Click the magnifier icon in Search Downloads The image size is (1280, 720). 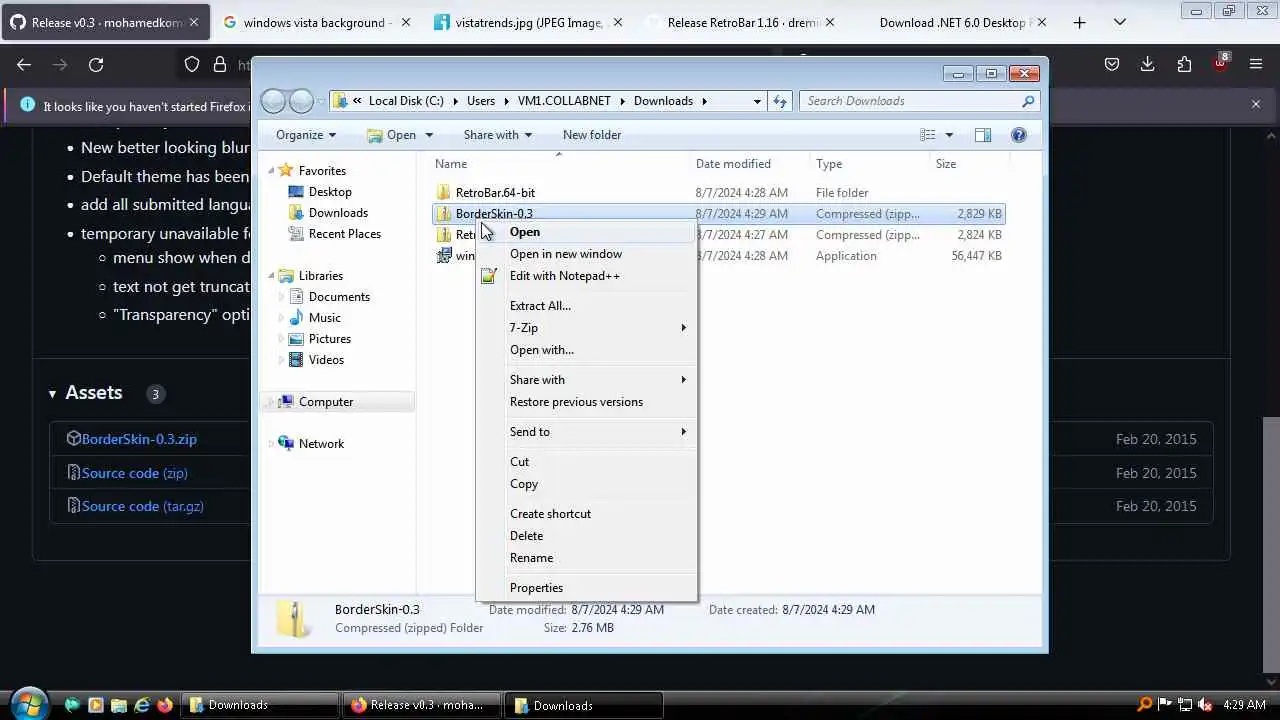1027,101
